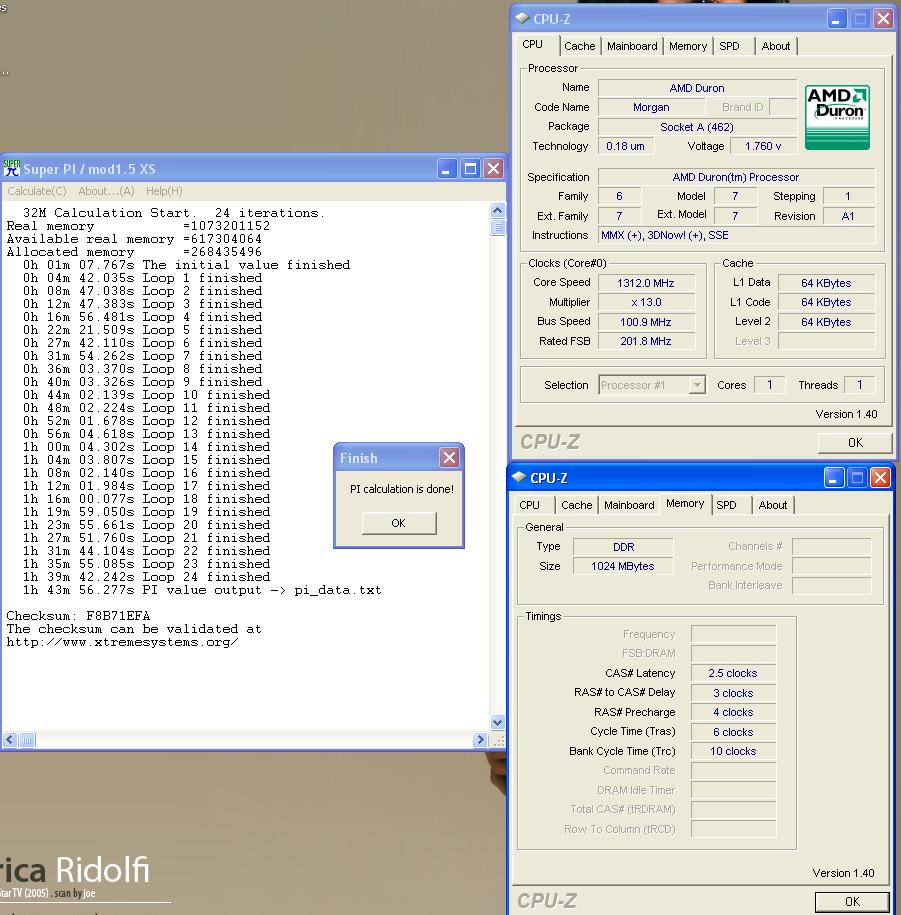901x915 pixels.
Task: Click OK in the upper CPU-Z window
Action: (x=855, y=442)
